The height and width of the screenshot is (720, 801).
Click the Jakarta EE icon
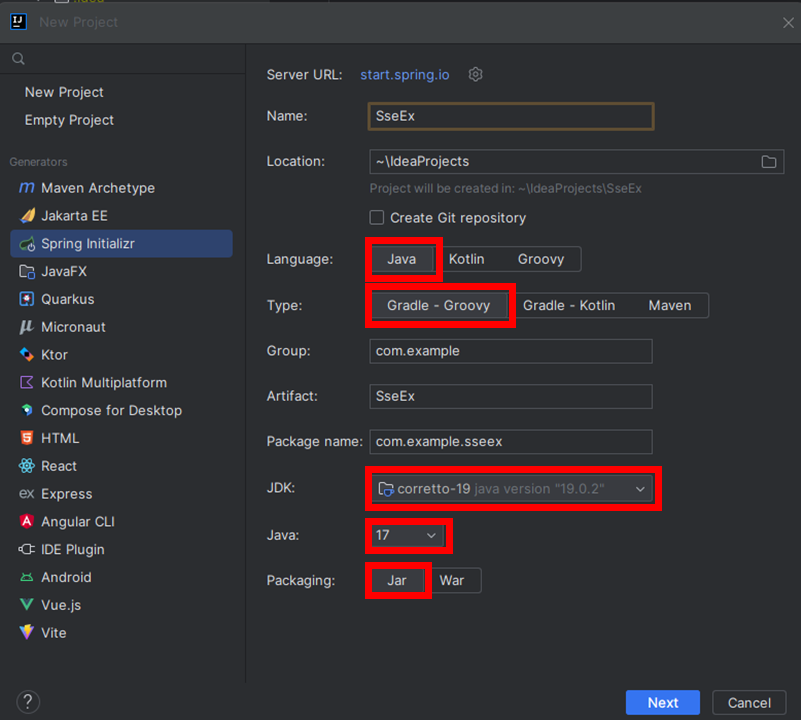(27, 216)
